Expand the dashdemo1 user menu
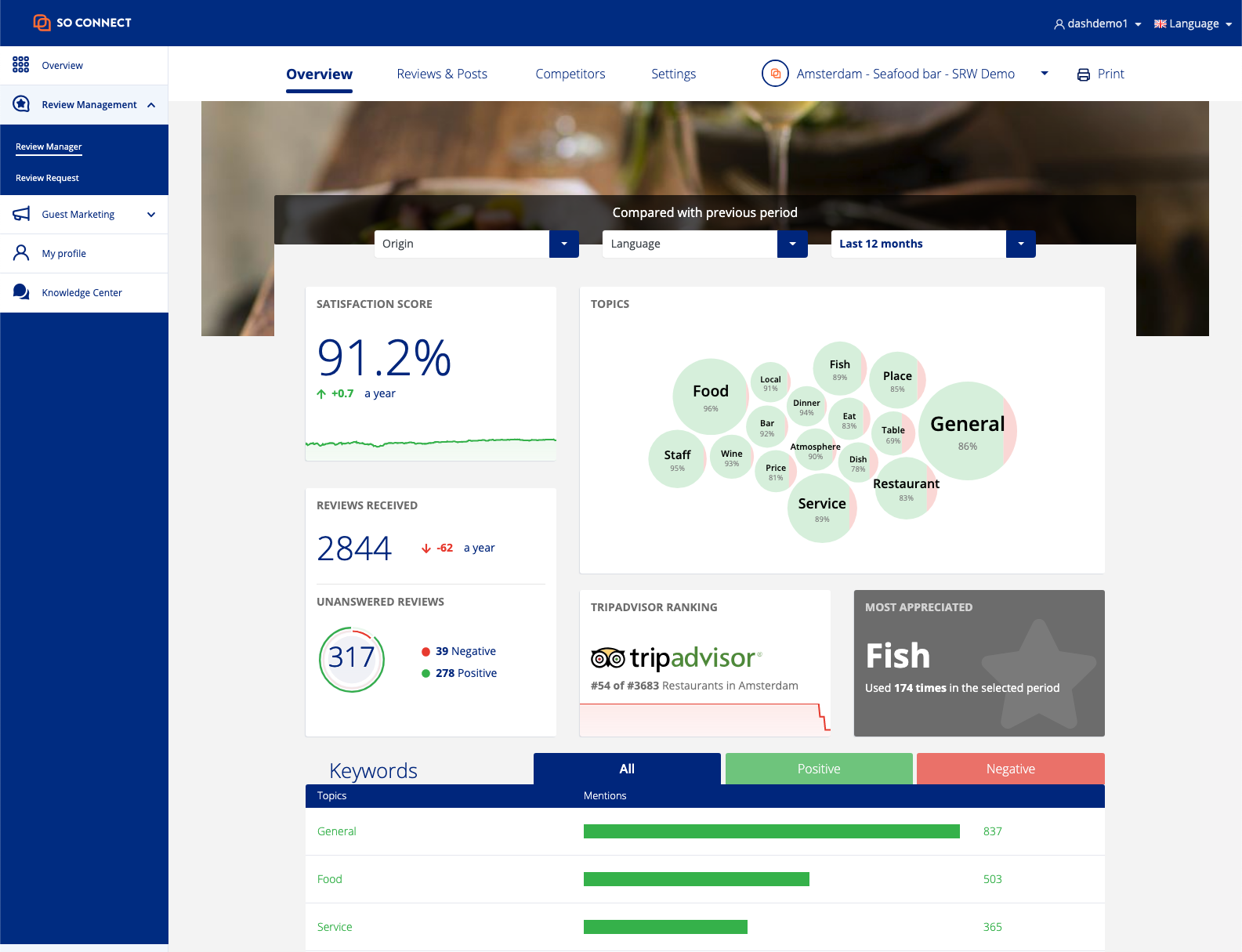The height and width of the screenshot is (952, 1242). (x=1097, y=24)
